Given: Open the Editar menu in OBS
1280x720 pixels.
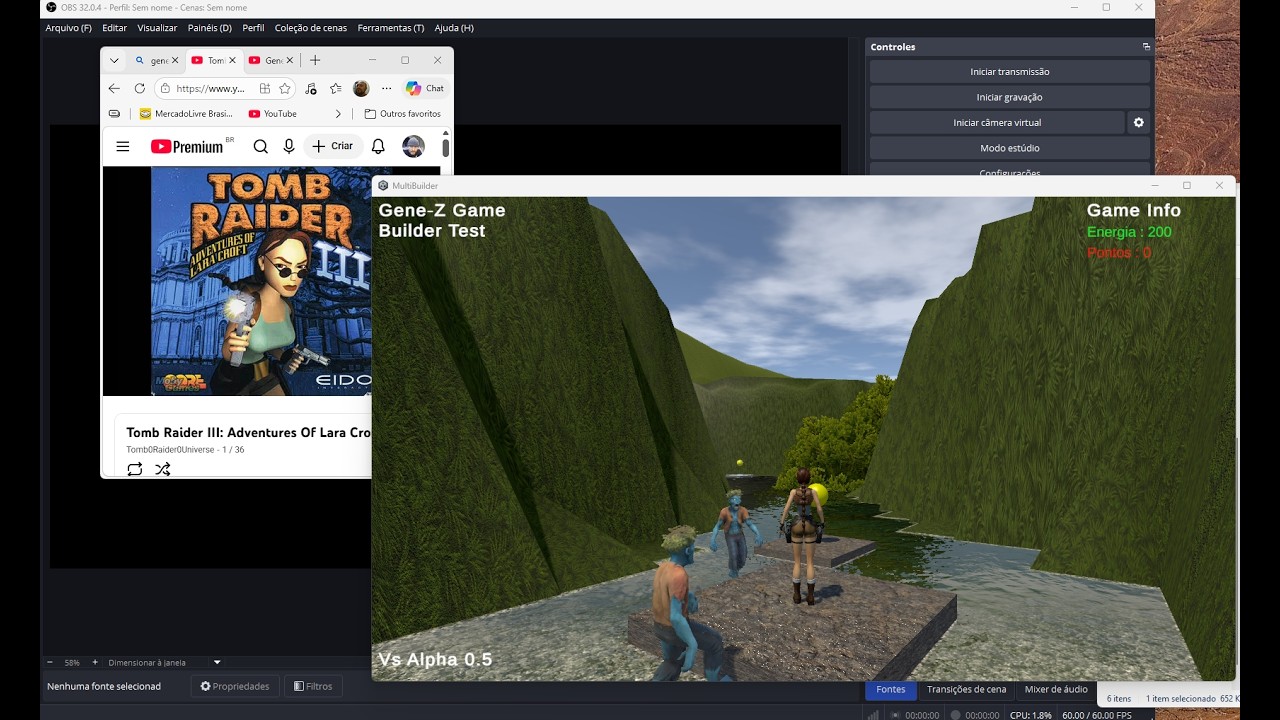Looking at the screenshot, I should [114, 28].
